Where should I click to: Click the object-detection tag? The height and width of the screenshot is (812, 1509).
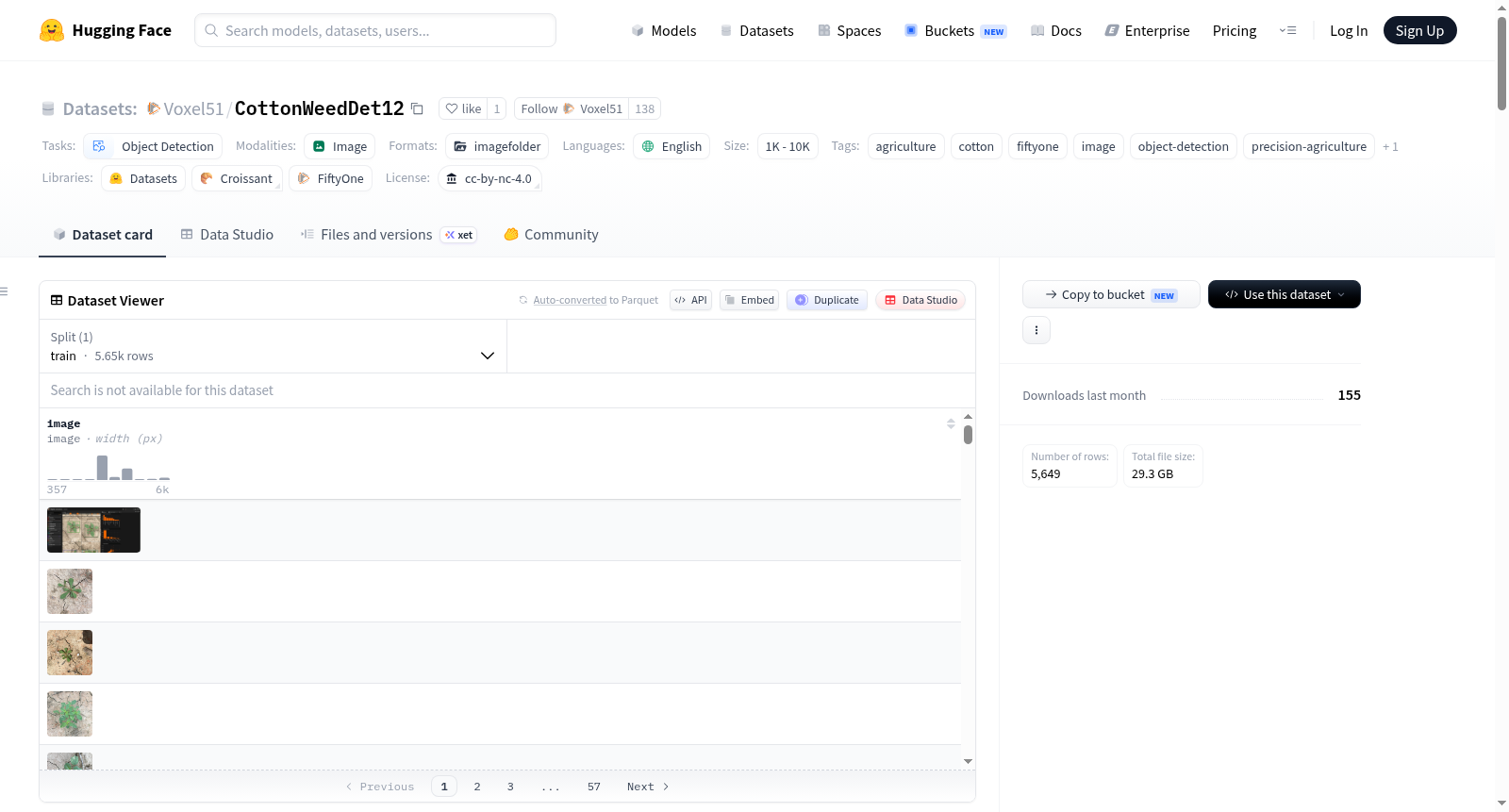pyautogui.click(x=1183, y=146)
